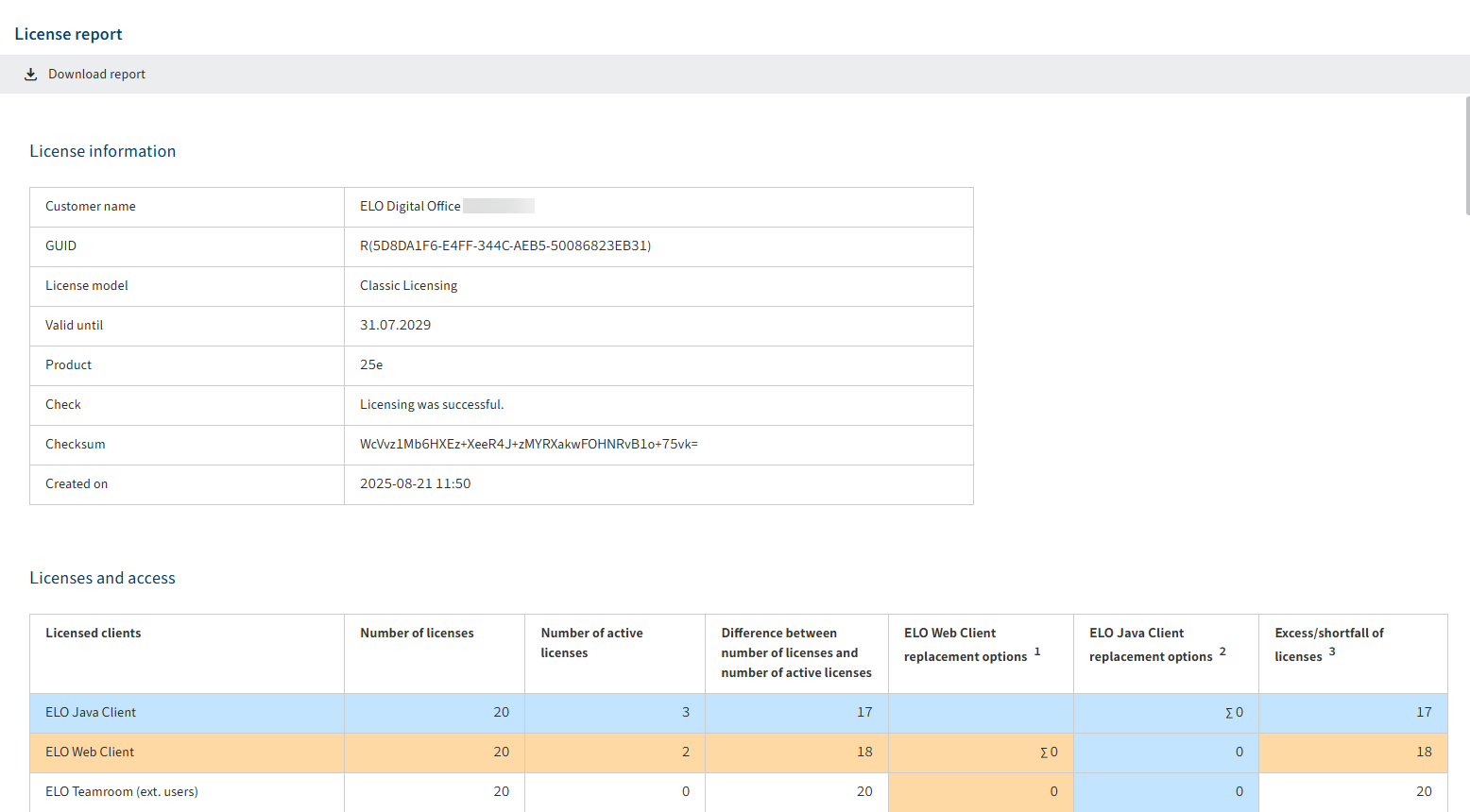Screen dimensions: 1470x812
Task: Click footnote 3 on Excess/shortfall of licenses
Action: 1332,651
